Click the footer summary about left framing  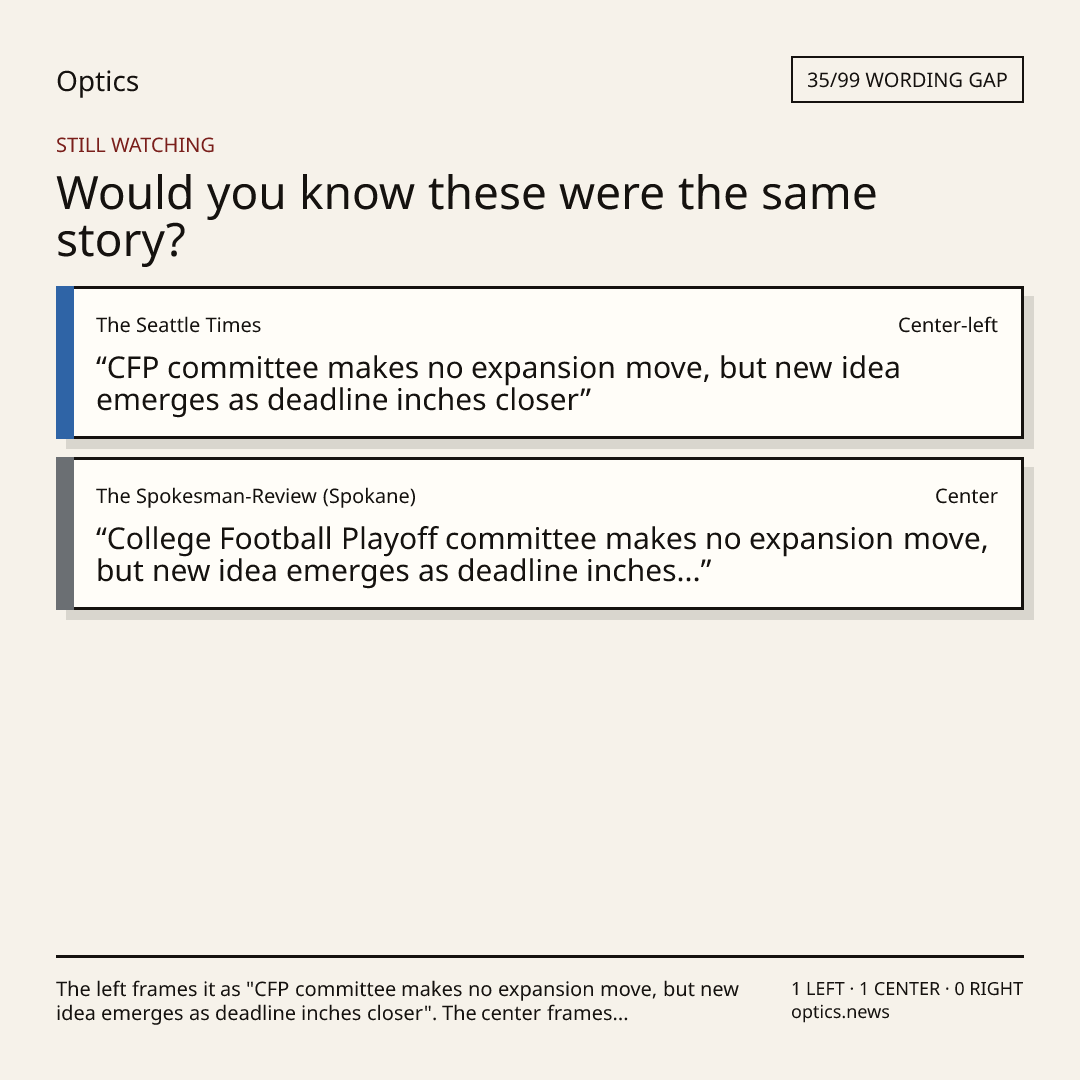[x=397, y=1001]
